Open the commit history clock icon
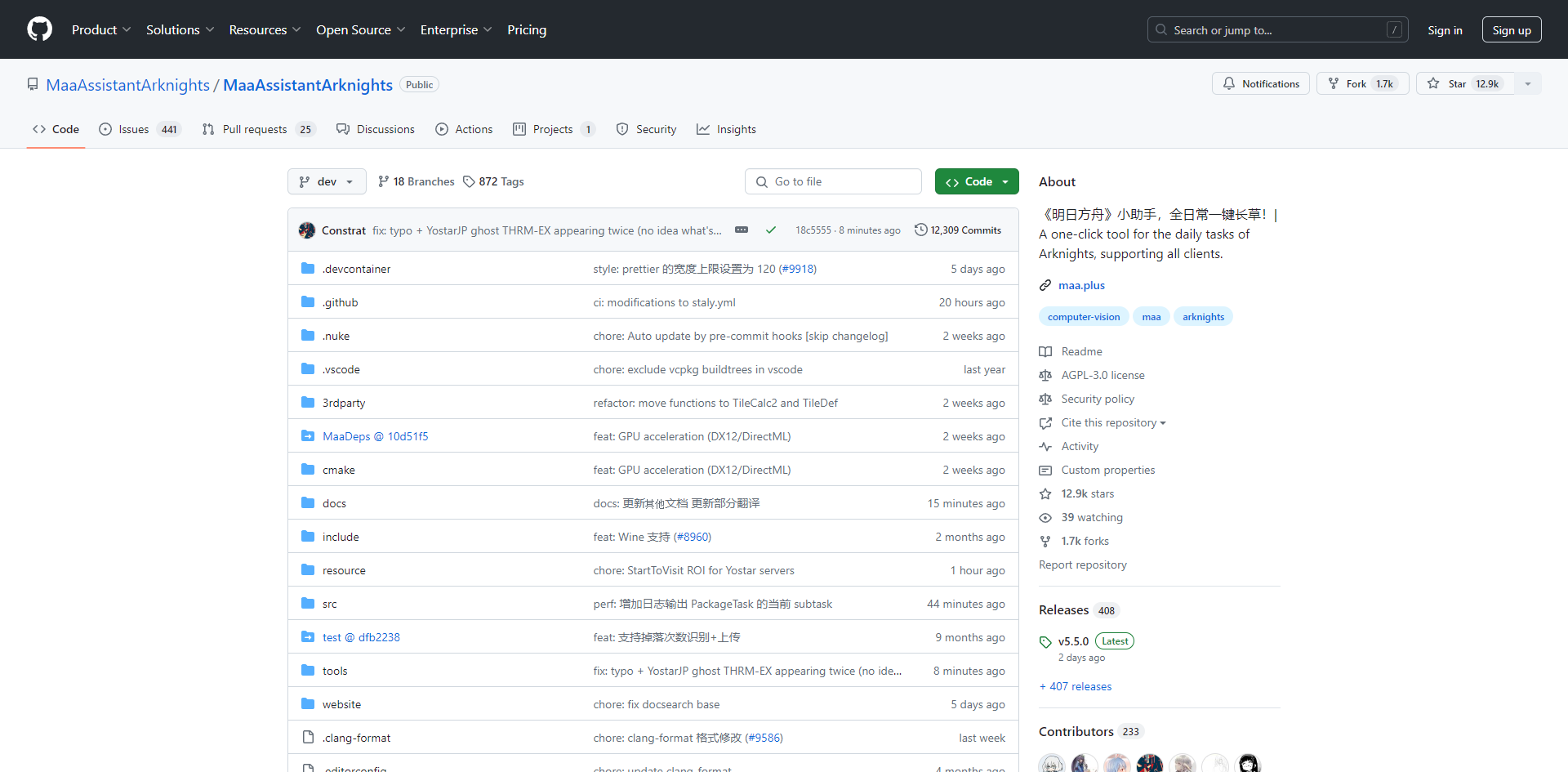Viewport: 1568px width, 772px height. coord(920,230)
